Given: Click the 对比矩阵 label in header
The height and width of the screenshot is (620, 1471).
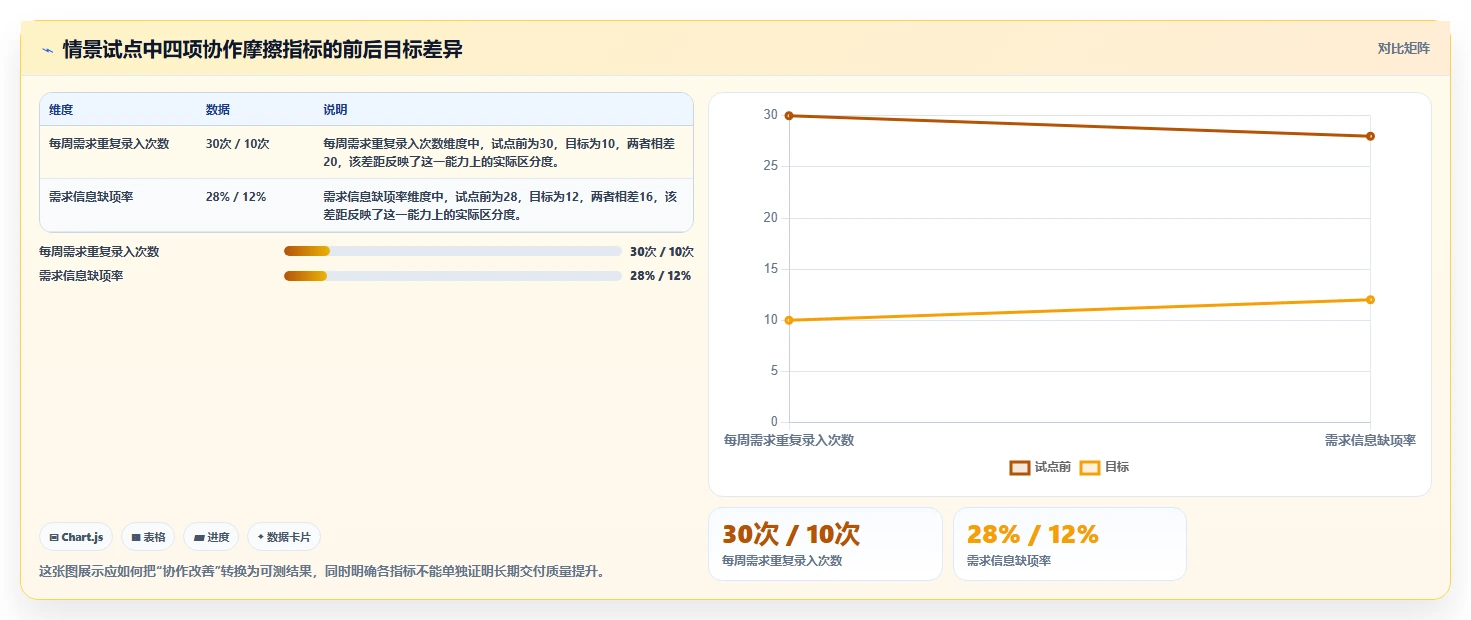Looking at the screenshot, I should (x=1404, y=48).
